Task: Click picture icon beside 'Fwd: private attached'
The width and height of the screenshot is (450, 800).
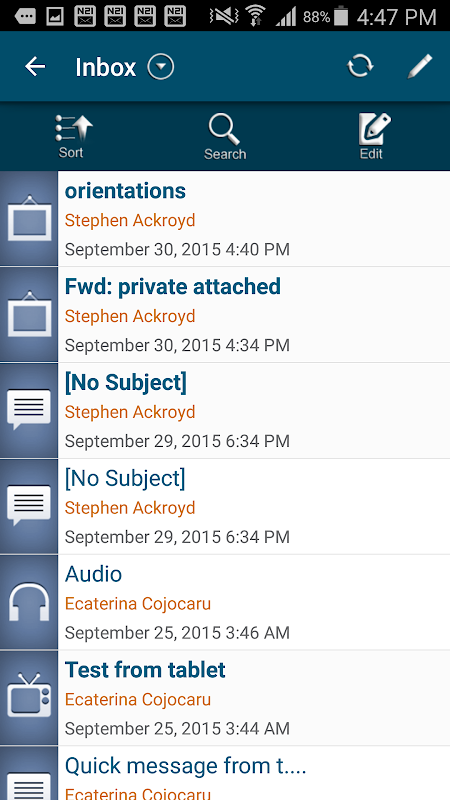Action: tap(29, 314)
